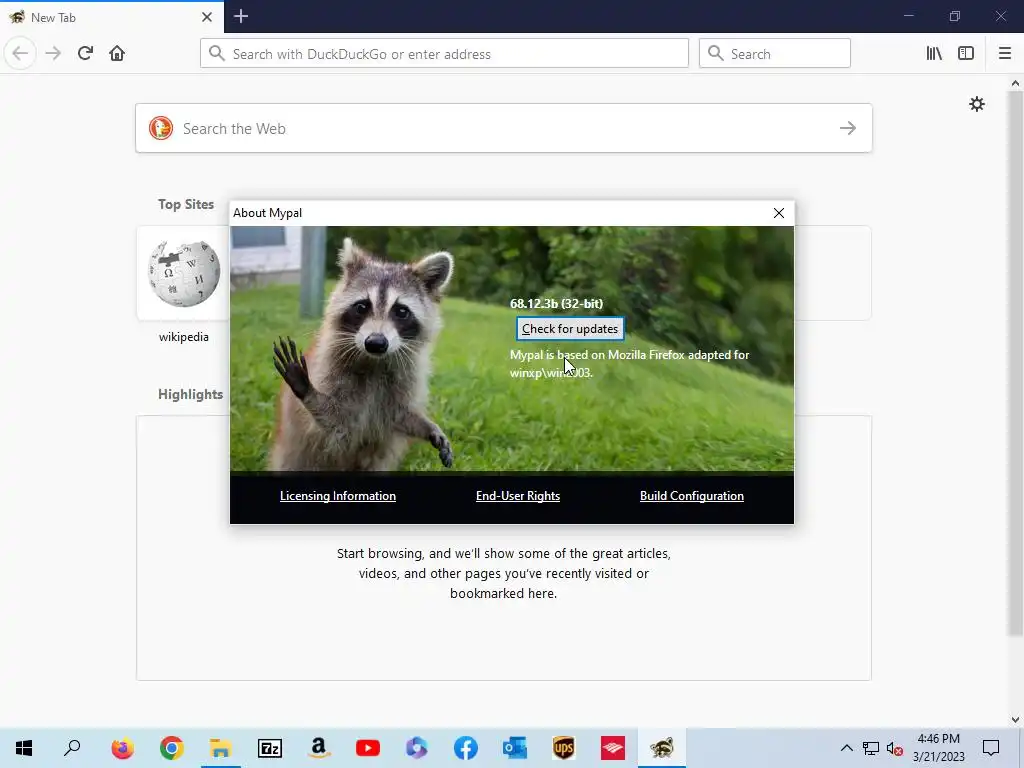Viewport: 1024px width, 768px height.
Task: Click the scrollbar down arrow
Action: [x=1015, y=720]
